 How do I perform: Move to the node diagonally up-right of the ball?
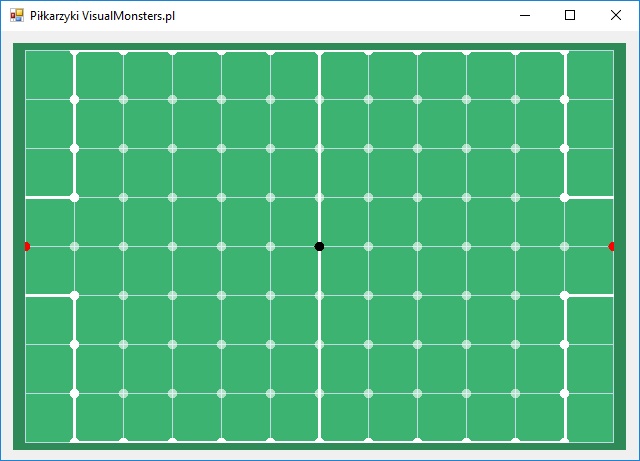coord(368,197)
